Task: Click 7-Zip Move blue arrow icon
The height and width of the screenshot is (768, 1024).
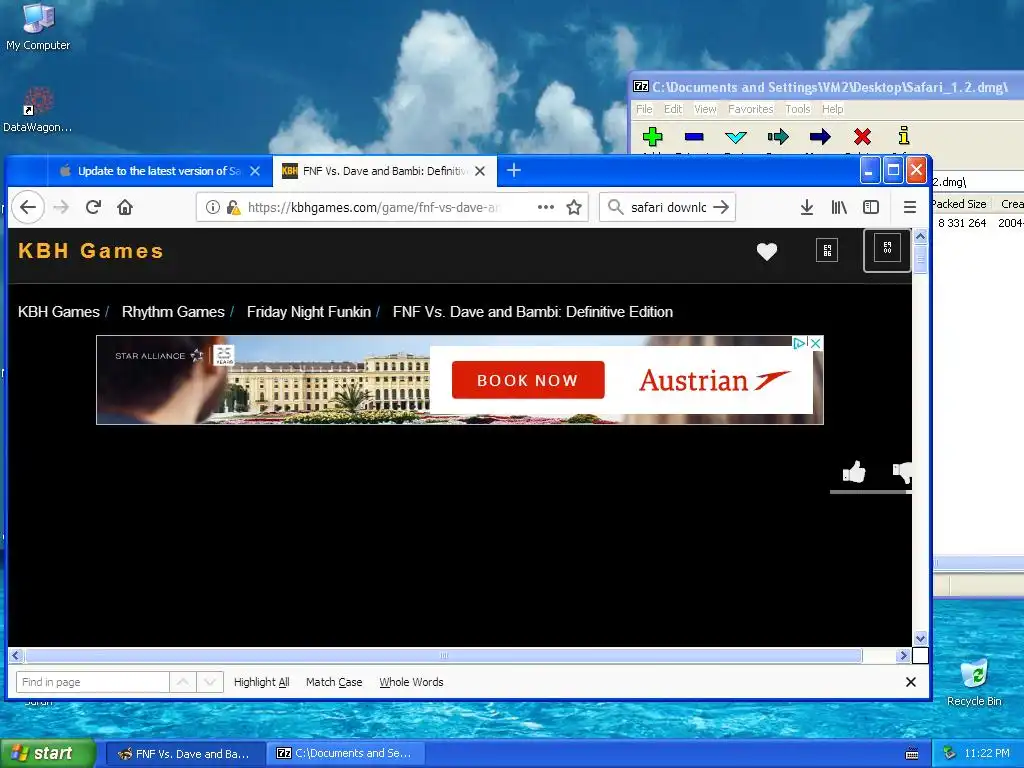Action: tap(820, 136)
